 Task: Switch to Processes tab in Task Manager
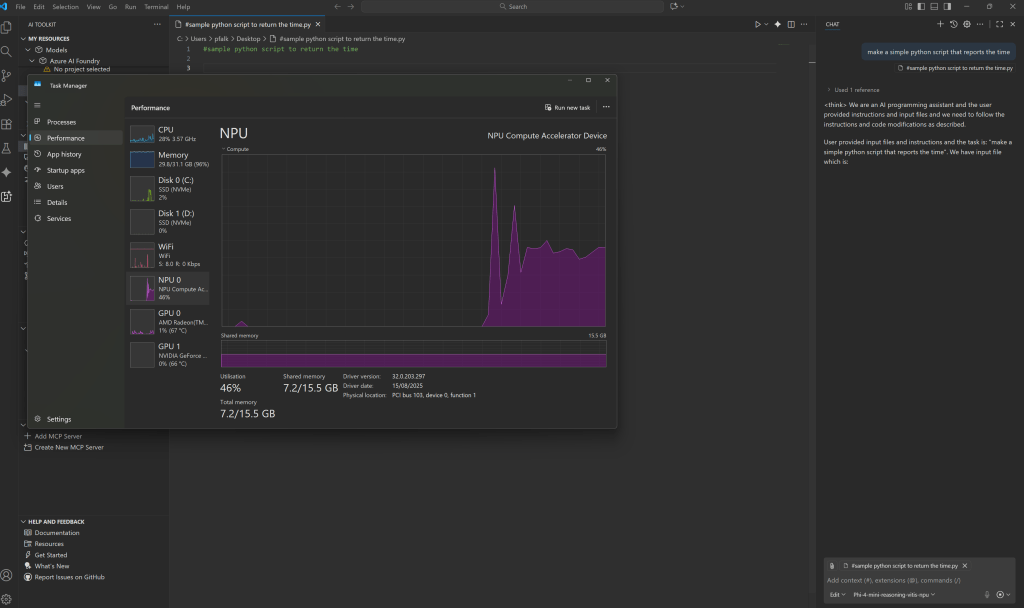point(61,122)
